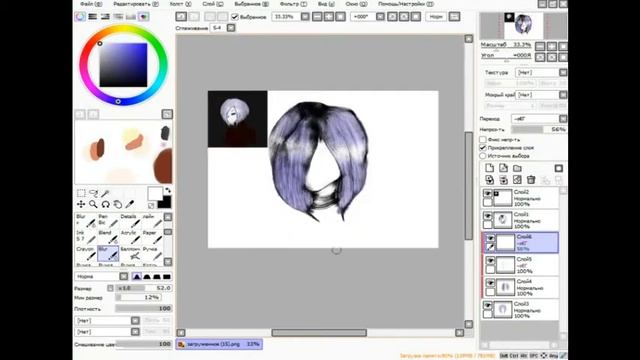Open the Текстура dropdown
The image size is (640, 360).
click(x=563, y=72)
